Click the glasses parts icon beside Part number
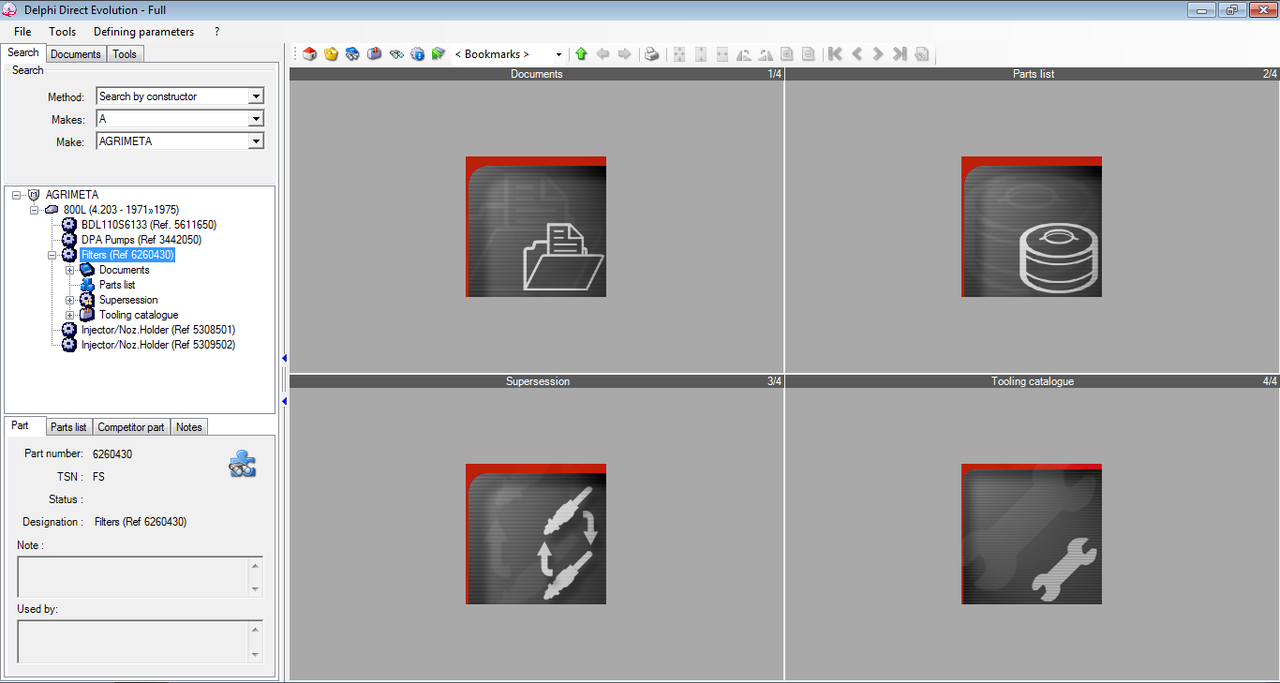 pos(243,464)
